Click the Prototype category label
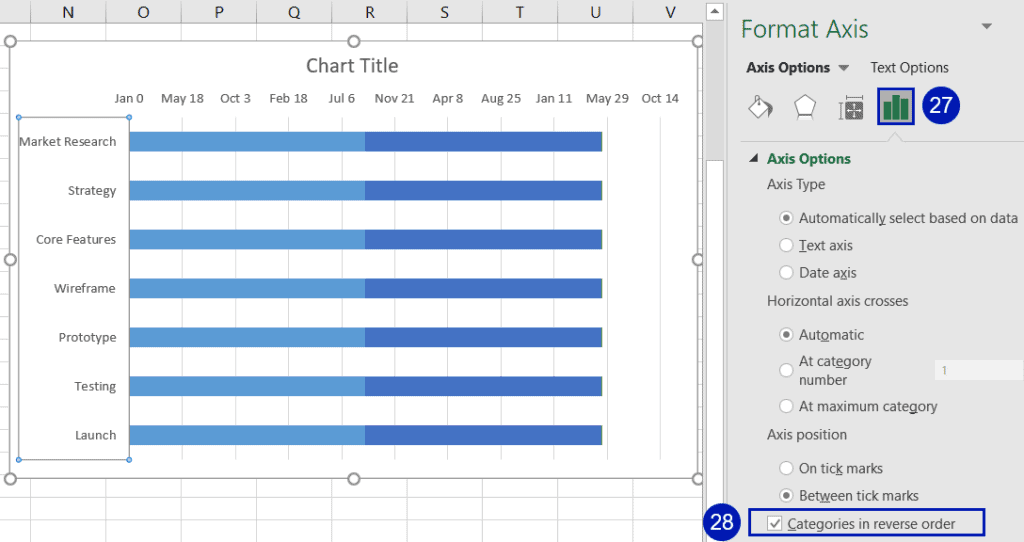This screenshot has width=1024, height=542. (88, 338)
